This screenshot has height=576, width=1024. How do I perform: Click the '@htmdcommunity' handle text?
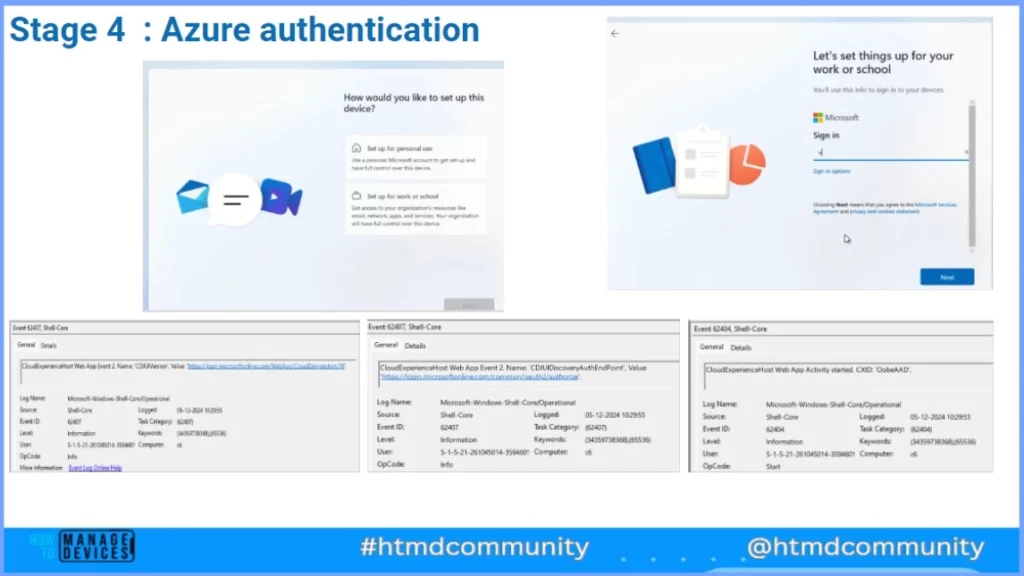click(865, 547)
